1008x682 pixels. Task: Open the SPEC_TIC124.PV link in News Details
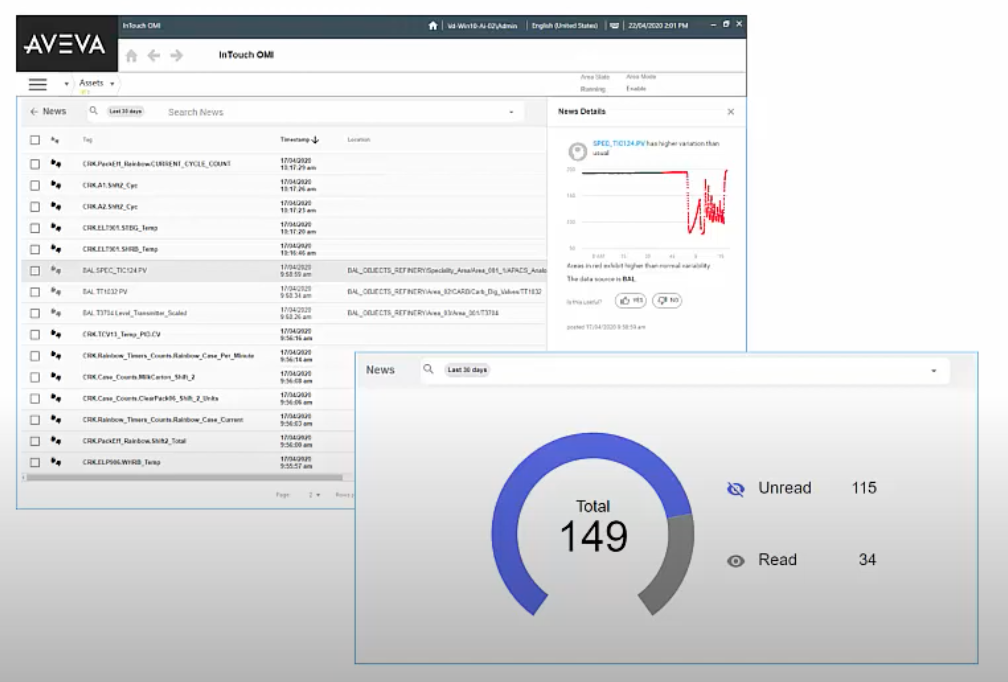[618, 144]
